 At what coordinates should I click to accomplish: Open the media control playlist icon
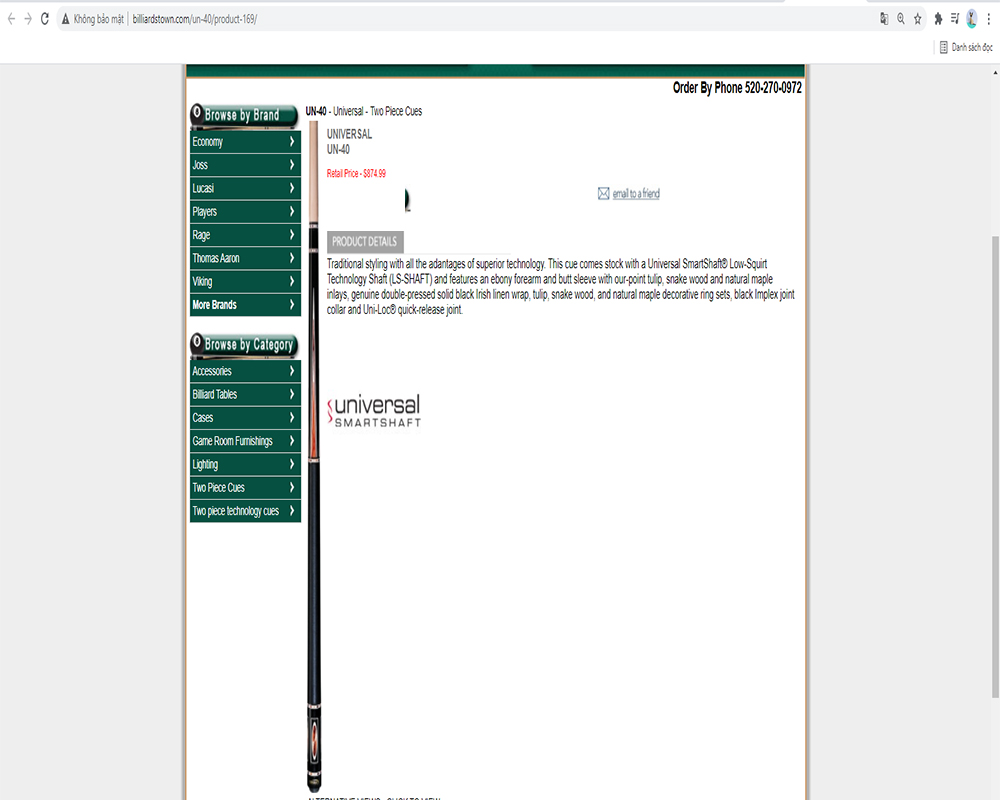(x=955, y=19)
